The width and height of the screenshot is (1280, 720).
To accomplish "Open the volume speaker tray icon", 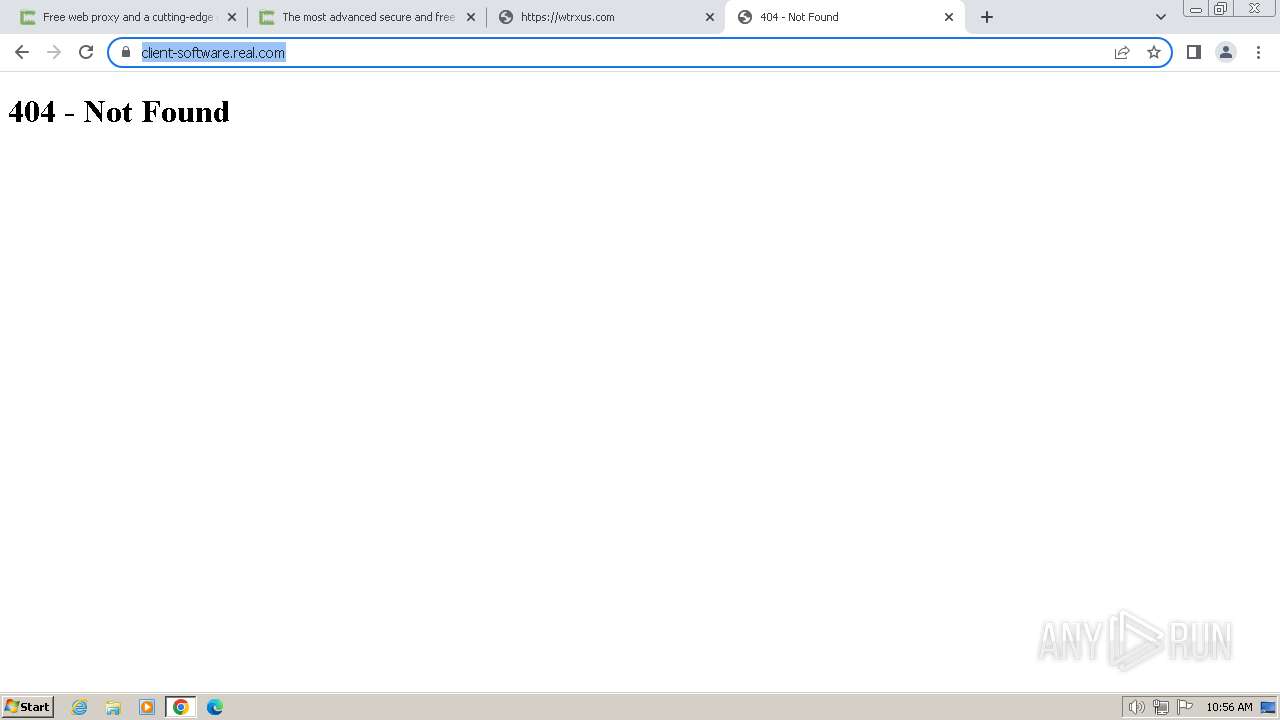I will [1136, 707].
